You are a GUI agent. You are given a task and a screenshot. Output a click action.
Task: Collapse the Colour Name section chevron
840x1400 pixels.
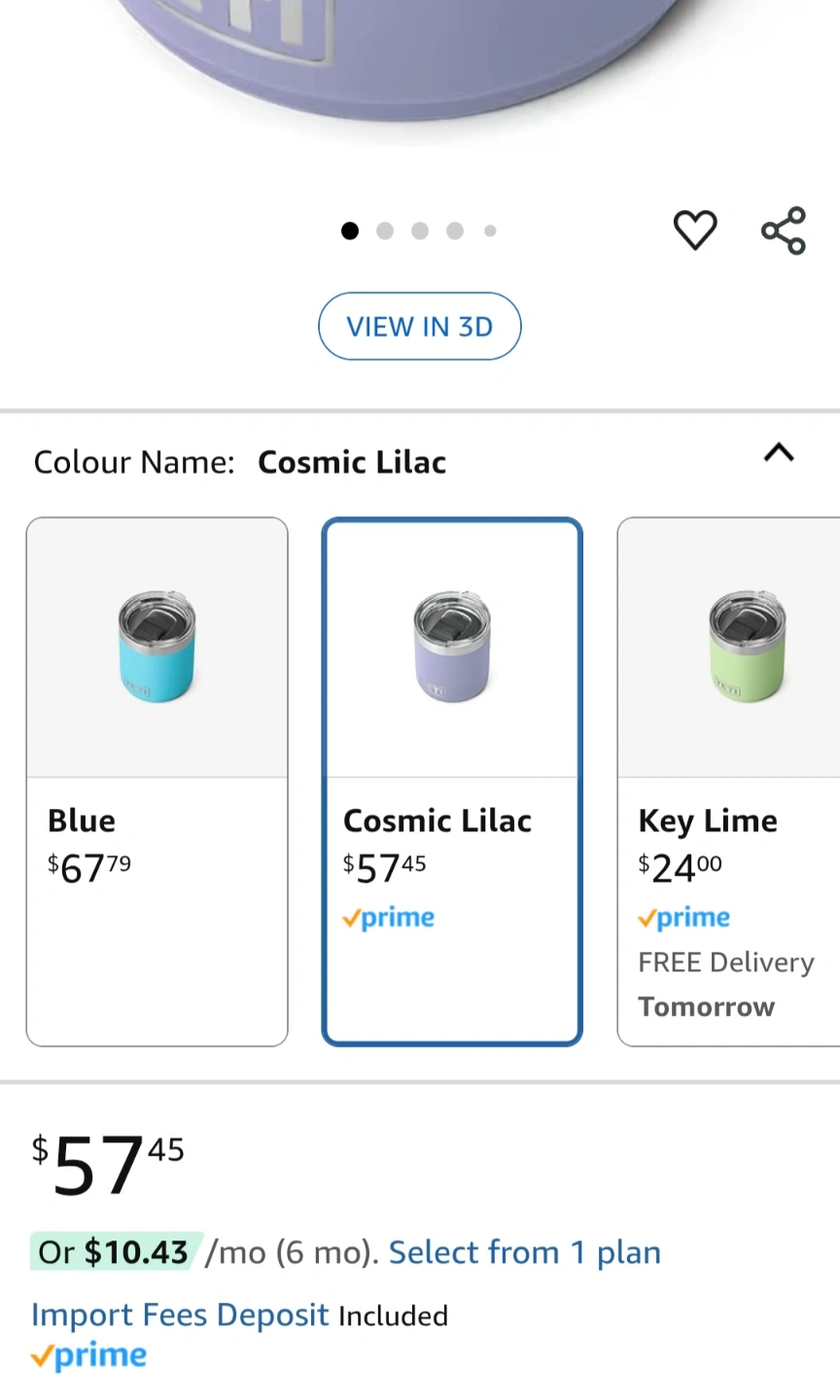[779, 453]
